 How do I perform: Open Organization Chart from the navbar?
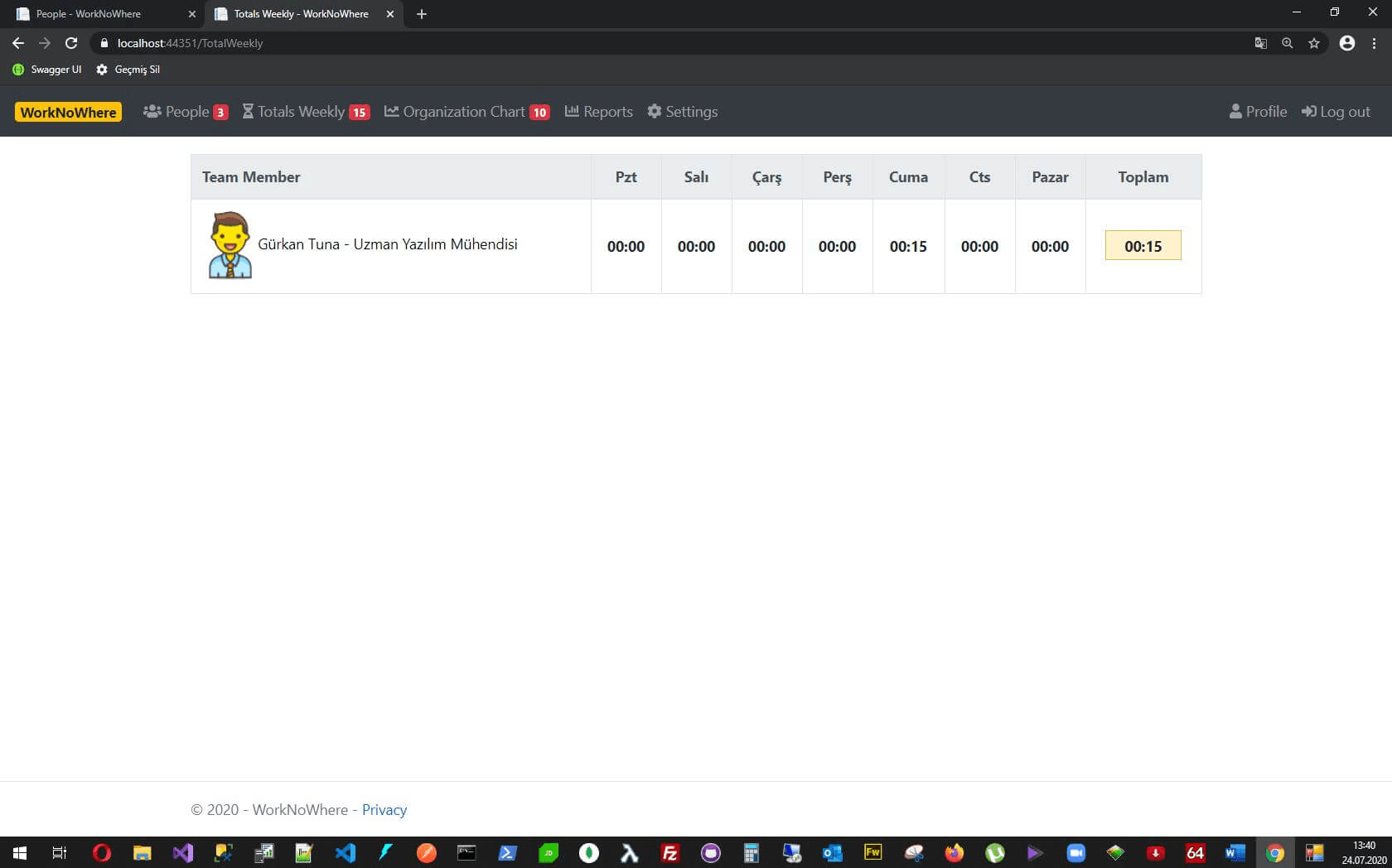(x=466, y=112)
